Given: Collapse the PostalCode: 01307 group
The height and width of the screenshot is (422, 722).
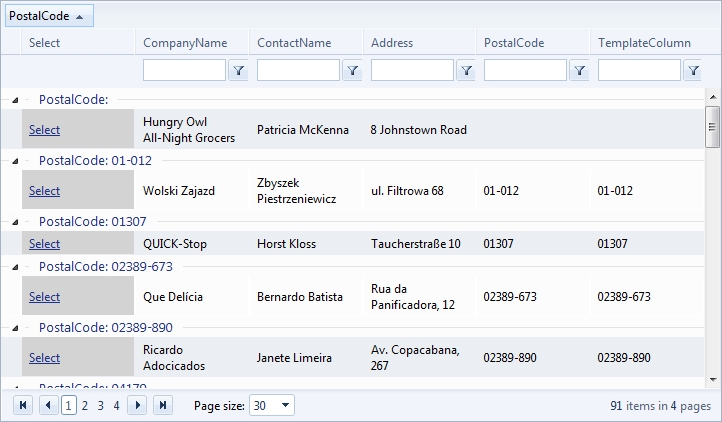Looking at the screenshot, I should pos(14,221).
